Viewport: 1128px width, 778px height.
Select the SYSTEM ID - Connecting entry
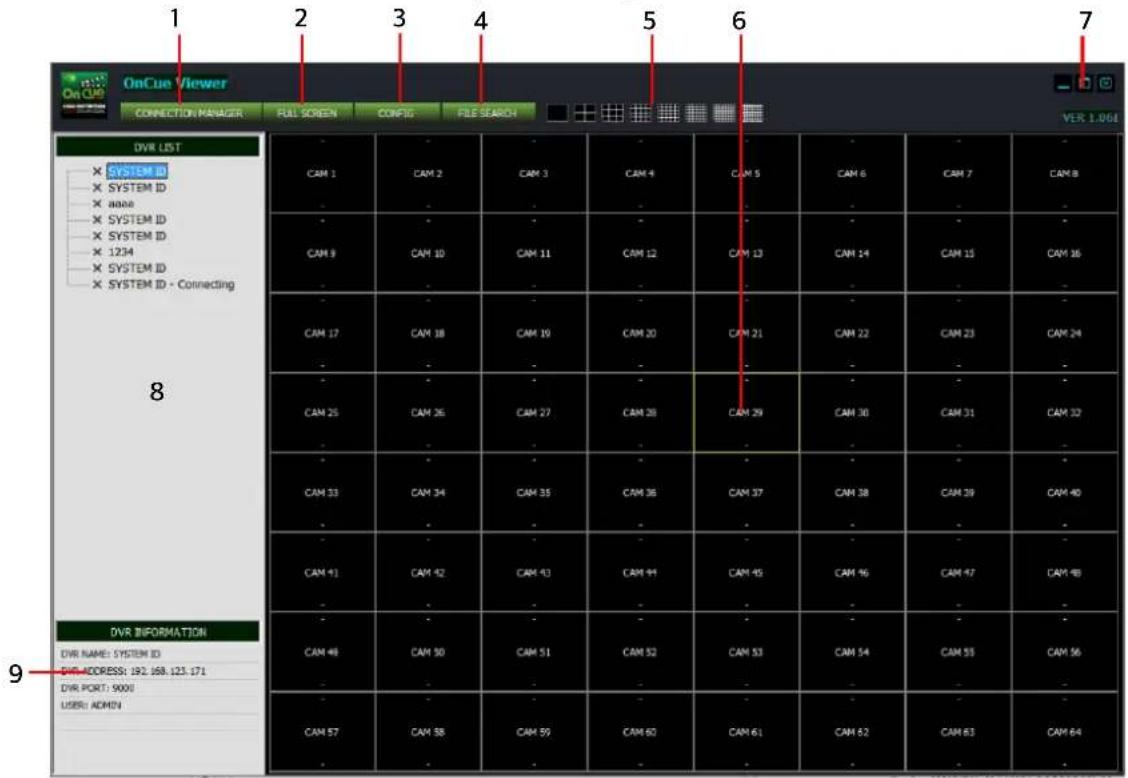point(171,284)
